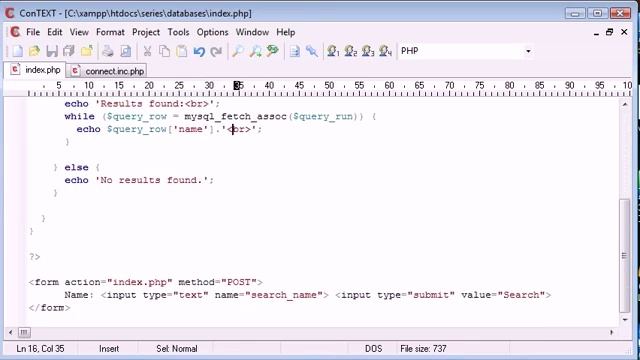Click the horizontal scrollbar left arrow
Screen dimensions: 640x360
[x=10, y=333]
